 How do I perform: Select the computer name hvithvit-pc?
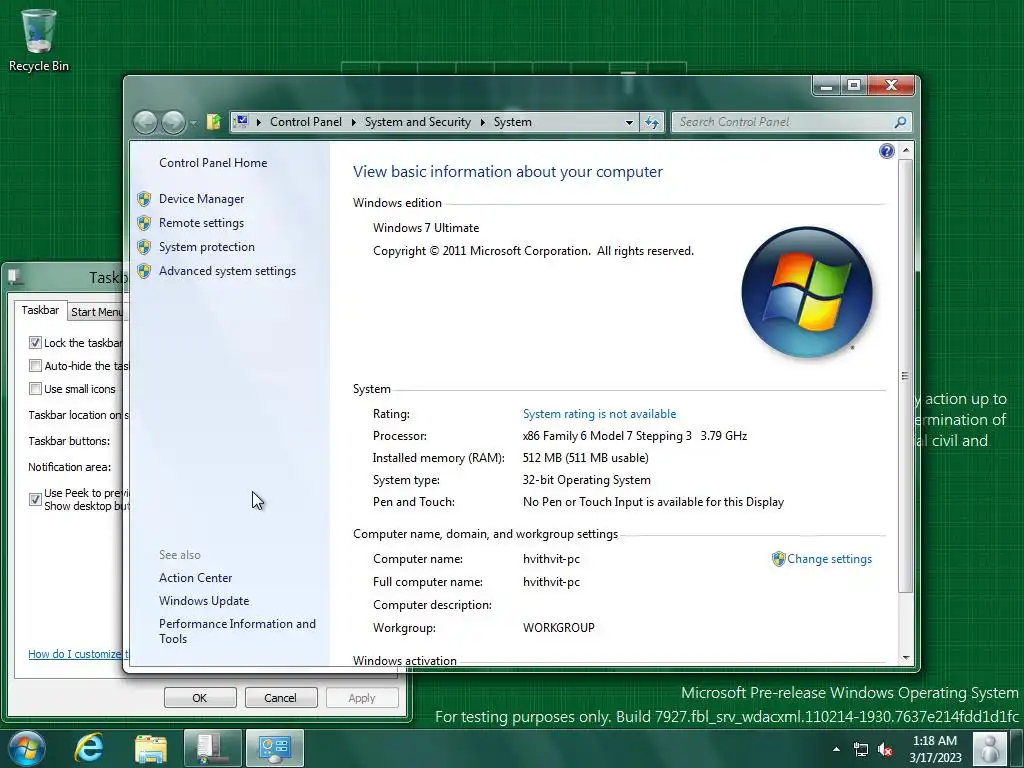pos(551,559)
